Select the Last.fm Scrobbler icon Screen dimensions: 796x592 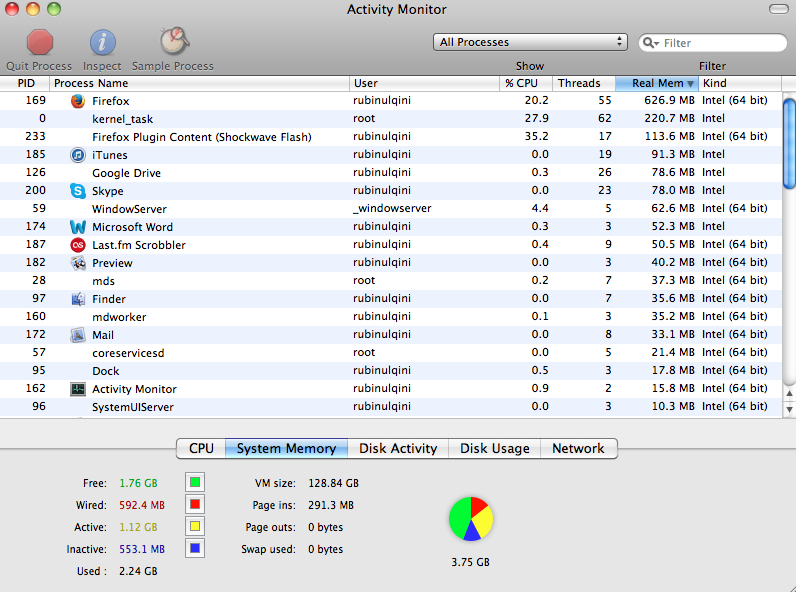[x=78, y=245]
